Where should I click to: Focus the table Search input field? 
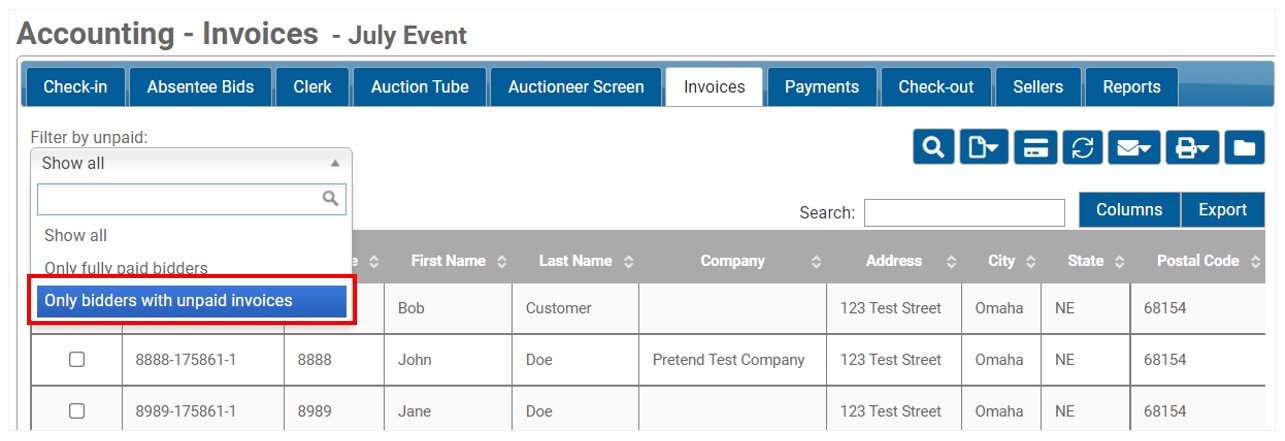point(964,213)
